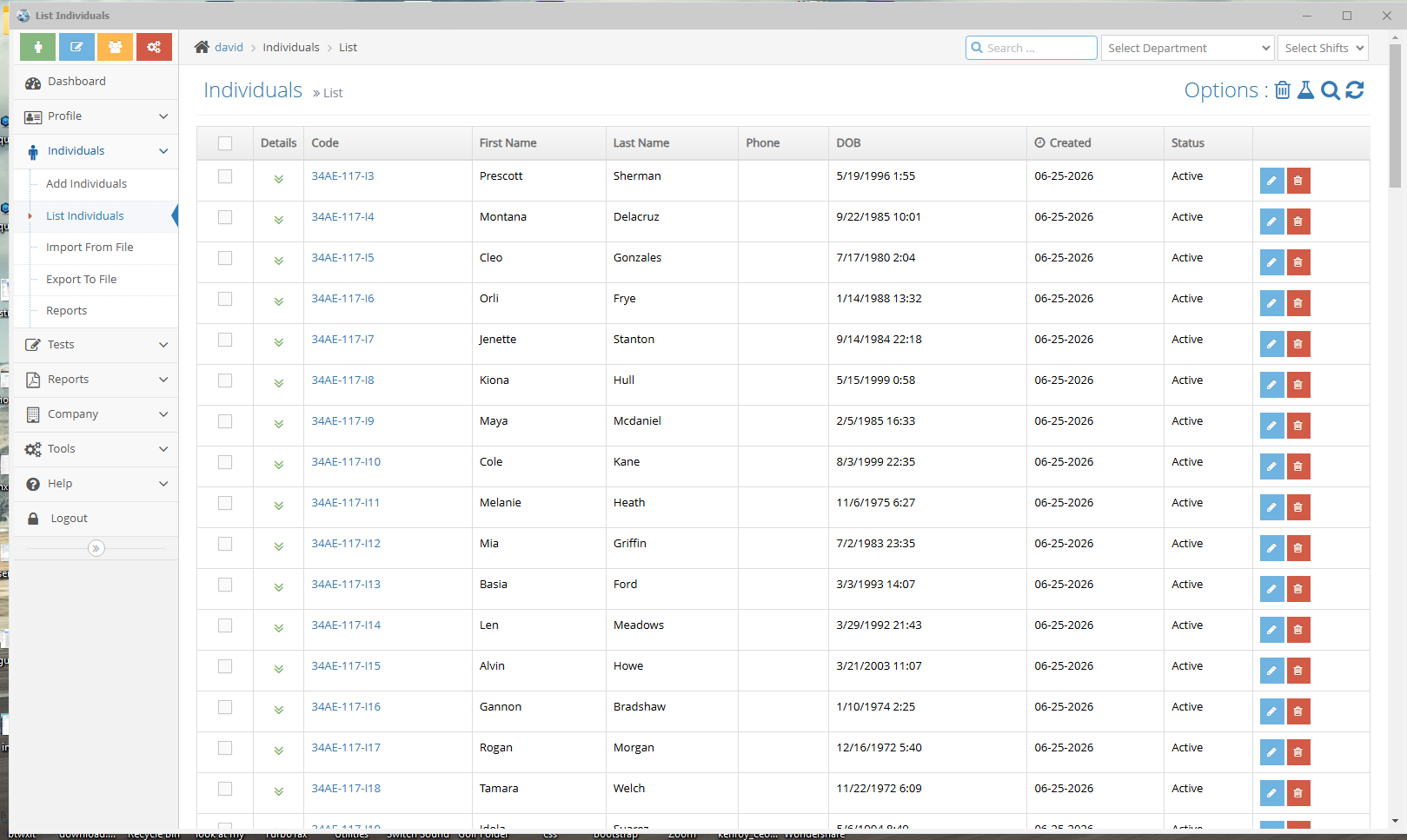The width and height of the screenshot is (1407, 840).
Task: Edit Montana Delacruz with pencil button
Action: pos(1271,222)
